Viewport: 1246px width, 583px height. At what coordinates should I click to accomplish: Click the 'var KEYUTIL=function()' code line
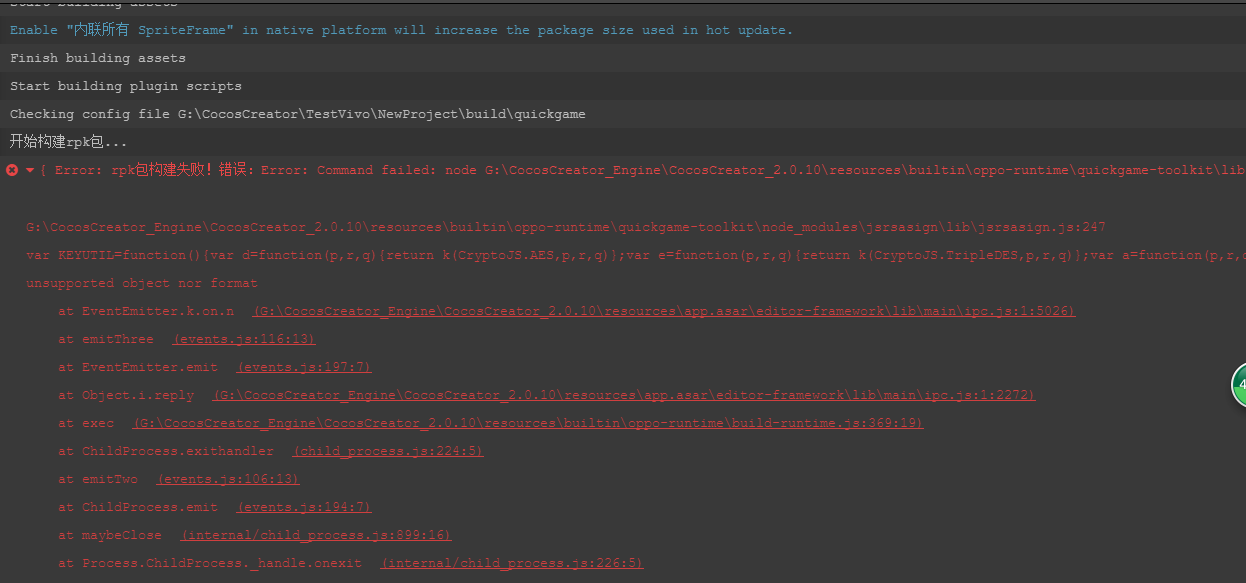636,255
